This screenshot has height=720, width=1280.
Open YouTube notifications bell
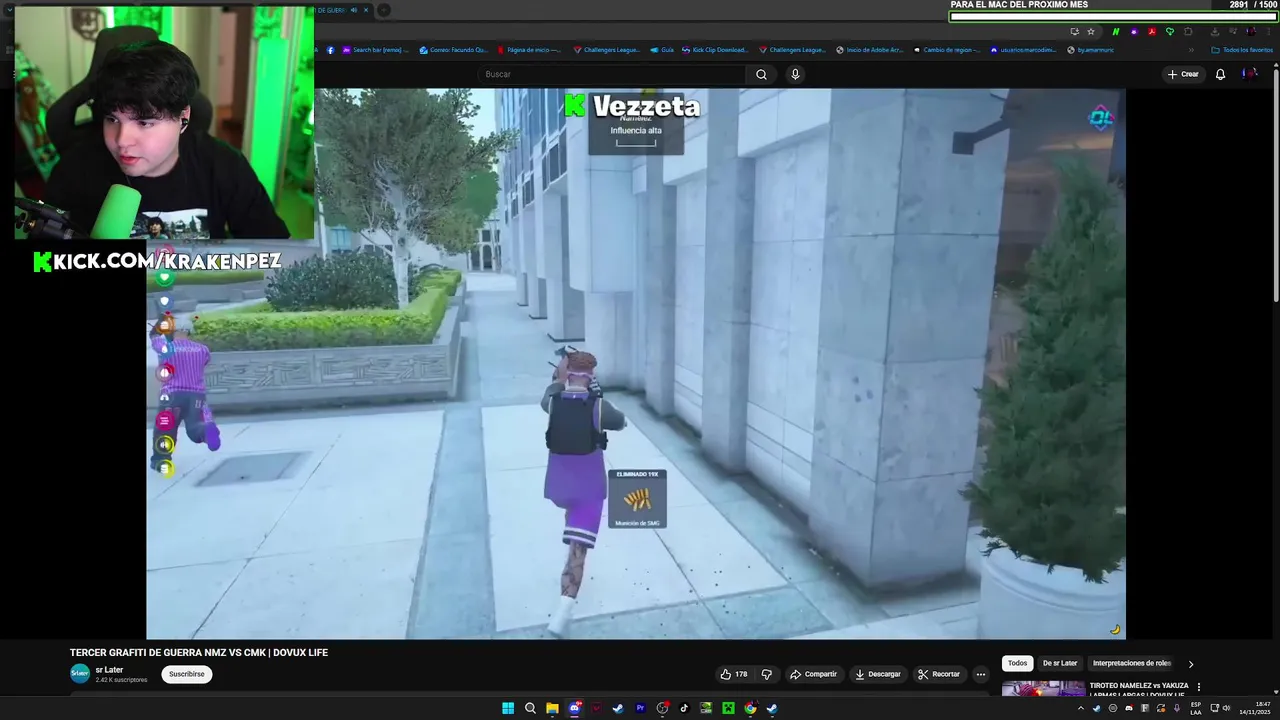pyautogui.click(x=1220, y=74)
